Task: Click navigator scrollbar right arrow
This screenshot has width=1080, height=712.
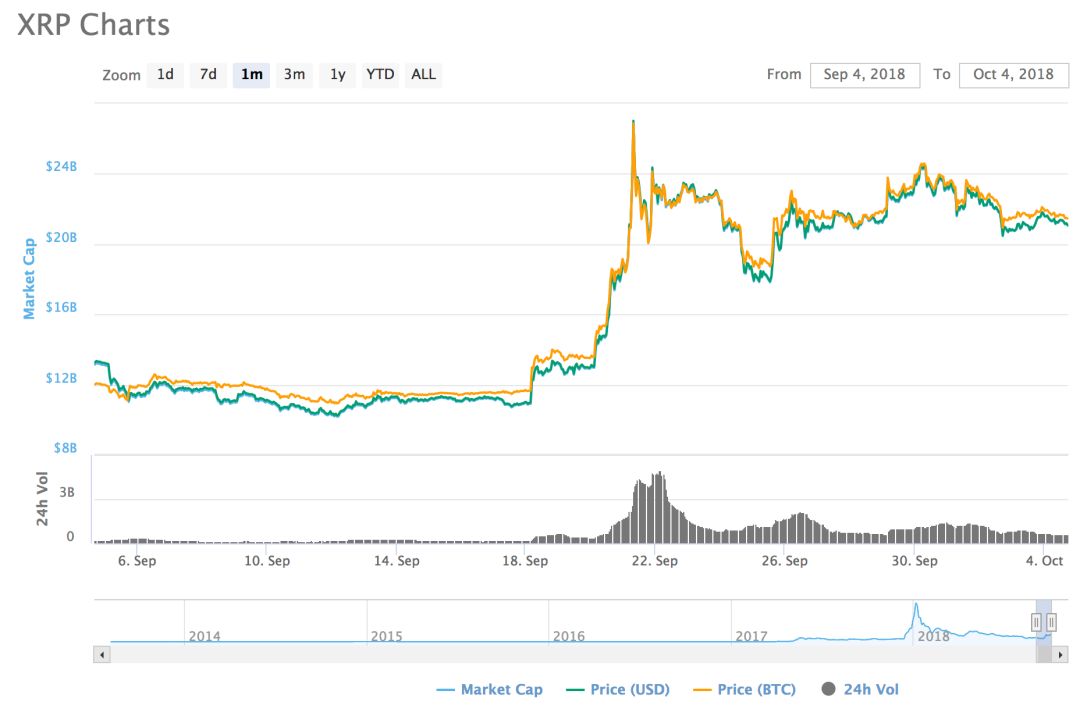Action: tap(1060, 655)
